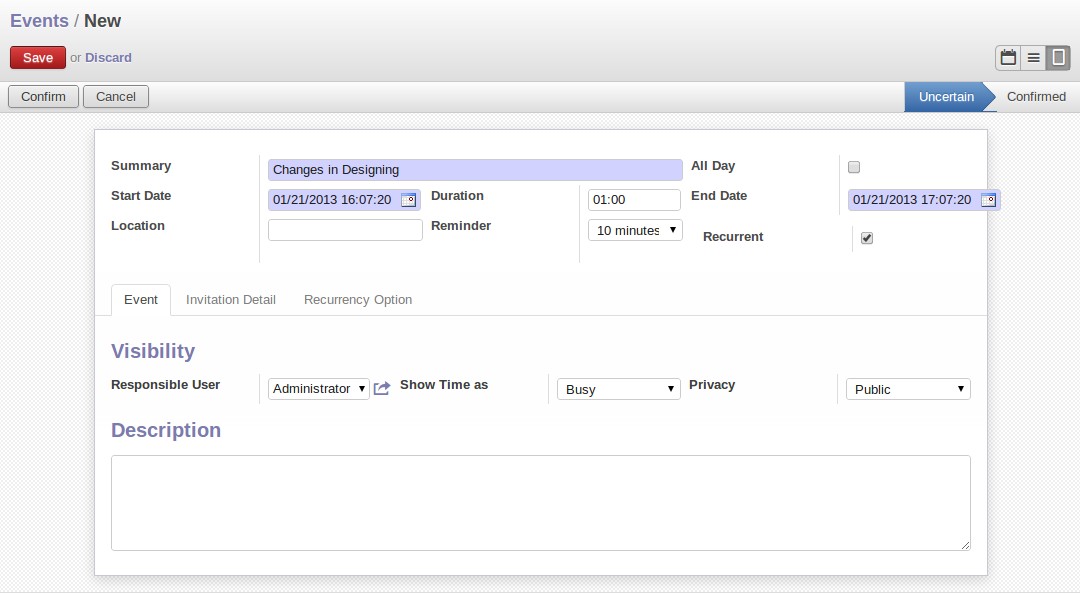
Task: Uncheck the Recurrent checkbox
Action: point(867,238)
